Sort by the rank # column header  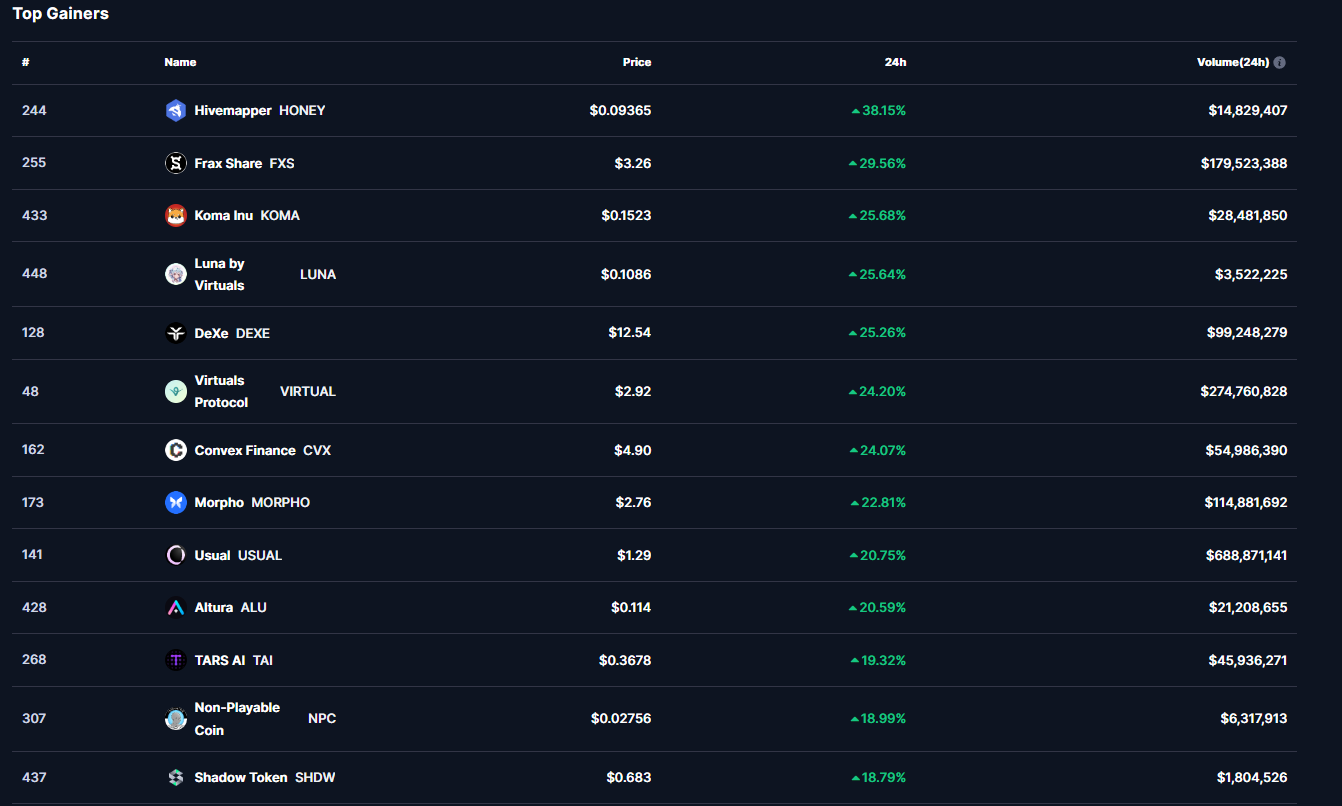26,62
